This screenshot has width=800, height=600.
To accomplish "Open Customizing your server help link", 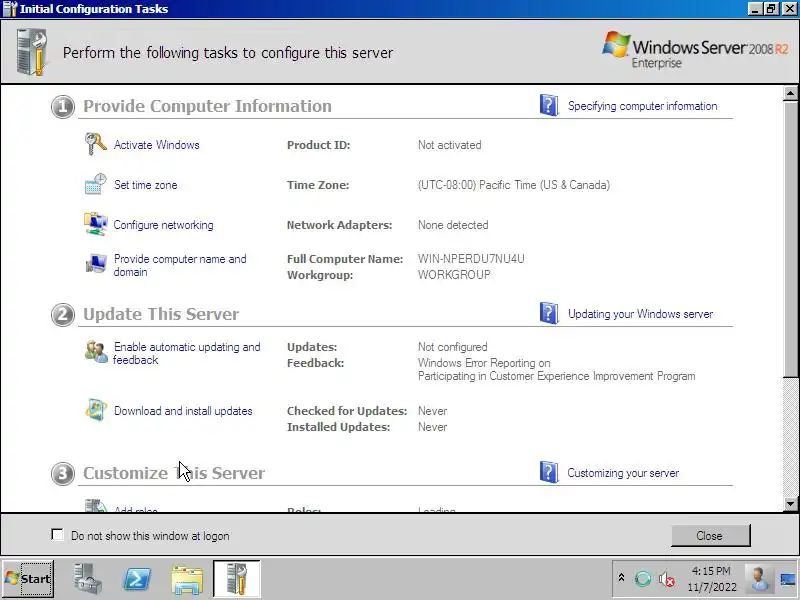I will coord(623,473).
